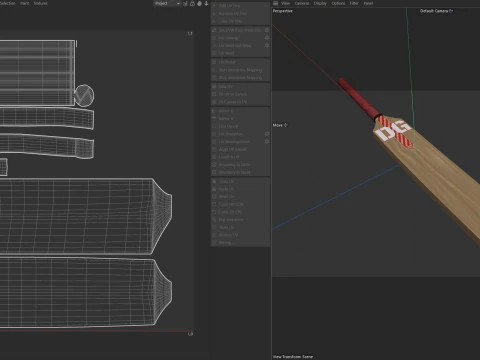Click the round icon beside the lock icon
Viewport: 480px width, 360px height.
(x=199, y=3)
